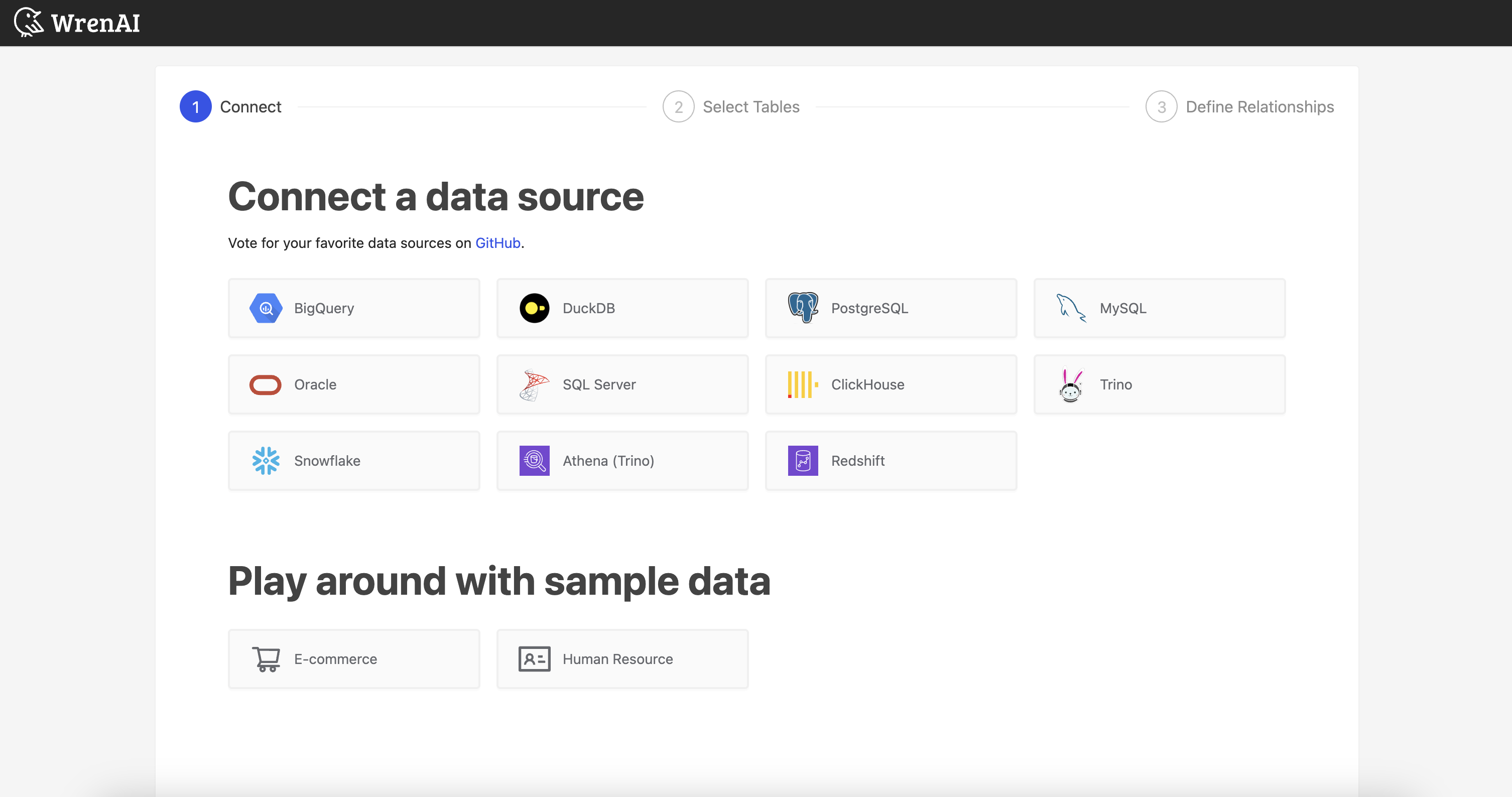Viewport: 1512px width, 797px height.
Task: Choose BigQuery as data source
Action: [354, 308]
